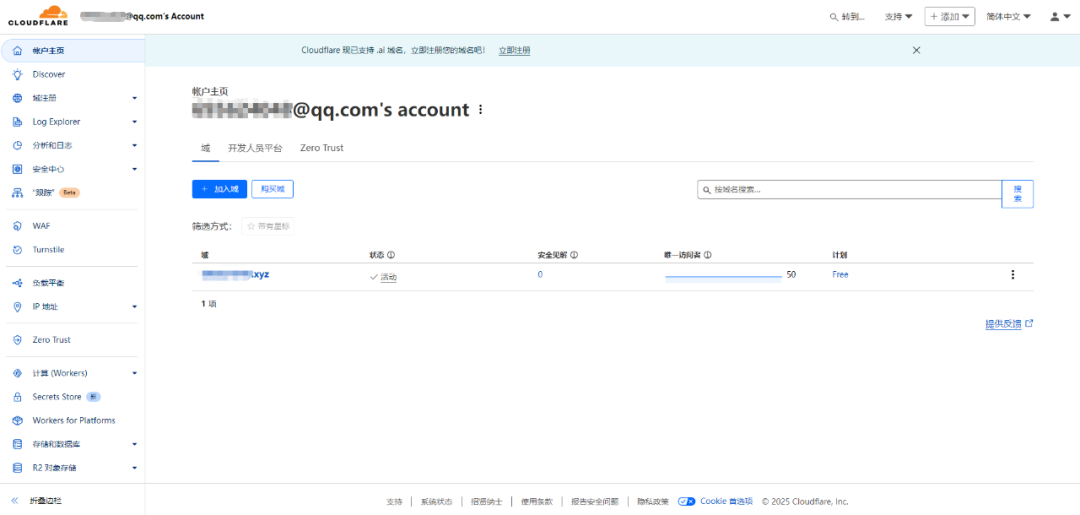
Task: Click the 安全见解 value 0
Action: [x=540, y=275]
